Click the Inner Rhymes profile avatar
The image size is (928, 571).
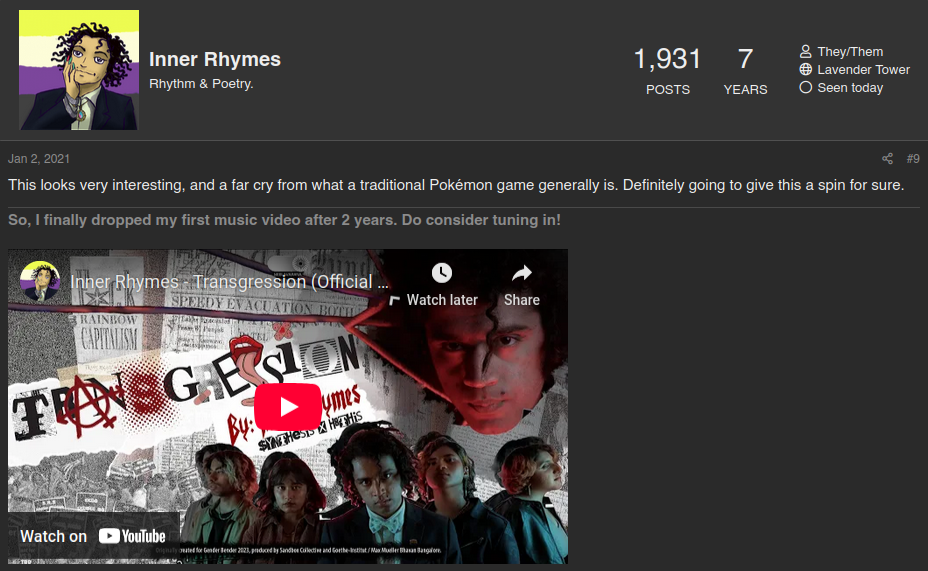(78, 70)
